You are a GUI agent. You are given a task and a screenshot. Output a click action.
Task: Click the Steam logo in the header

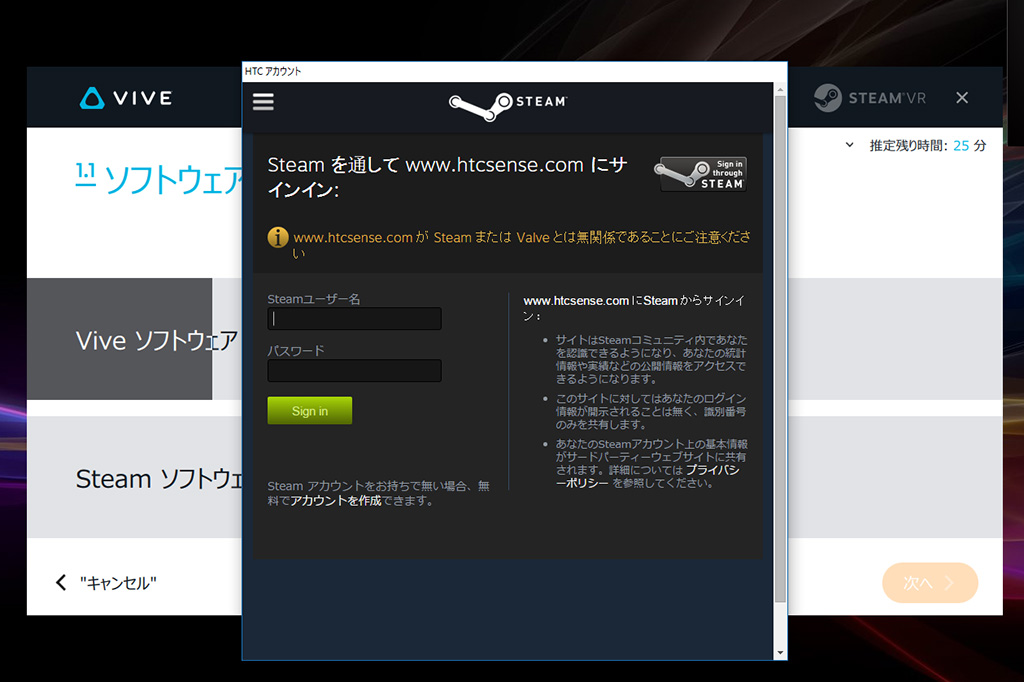click(508, 106)
